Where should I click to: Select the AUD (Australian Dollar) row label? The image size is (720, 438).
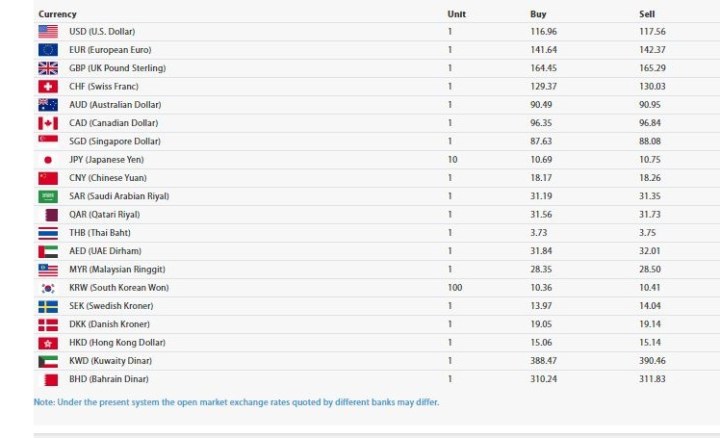(x=115, y=105)
